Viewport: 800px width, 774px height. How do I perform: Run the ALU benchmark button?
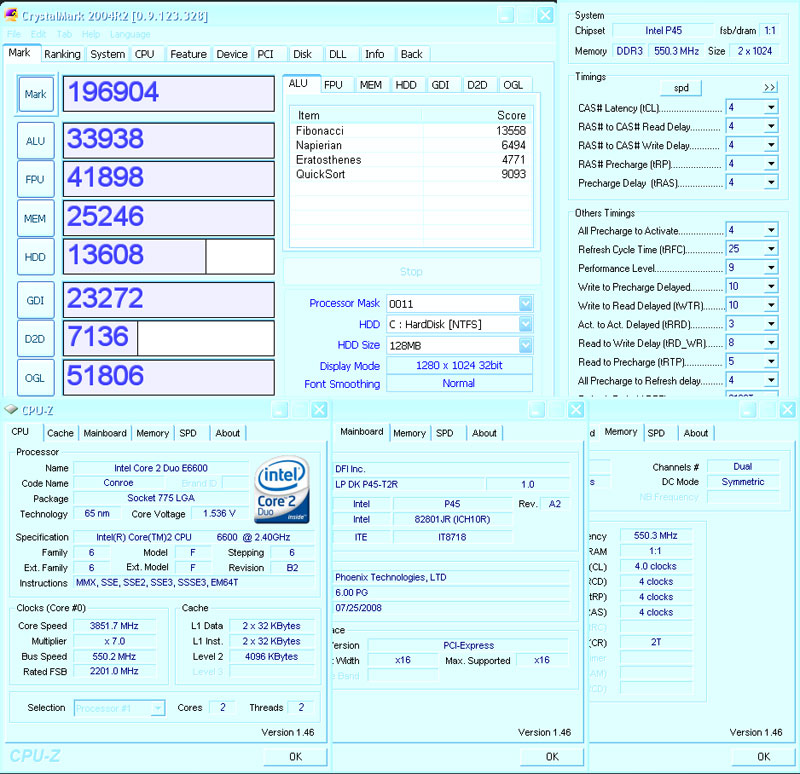(x=35, y=141)
